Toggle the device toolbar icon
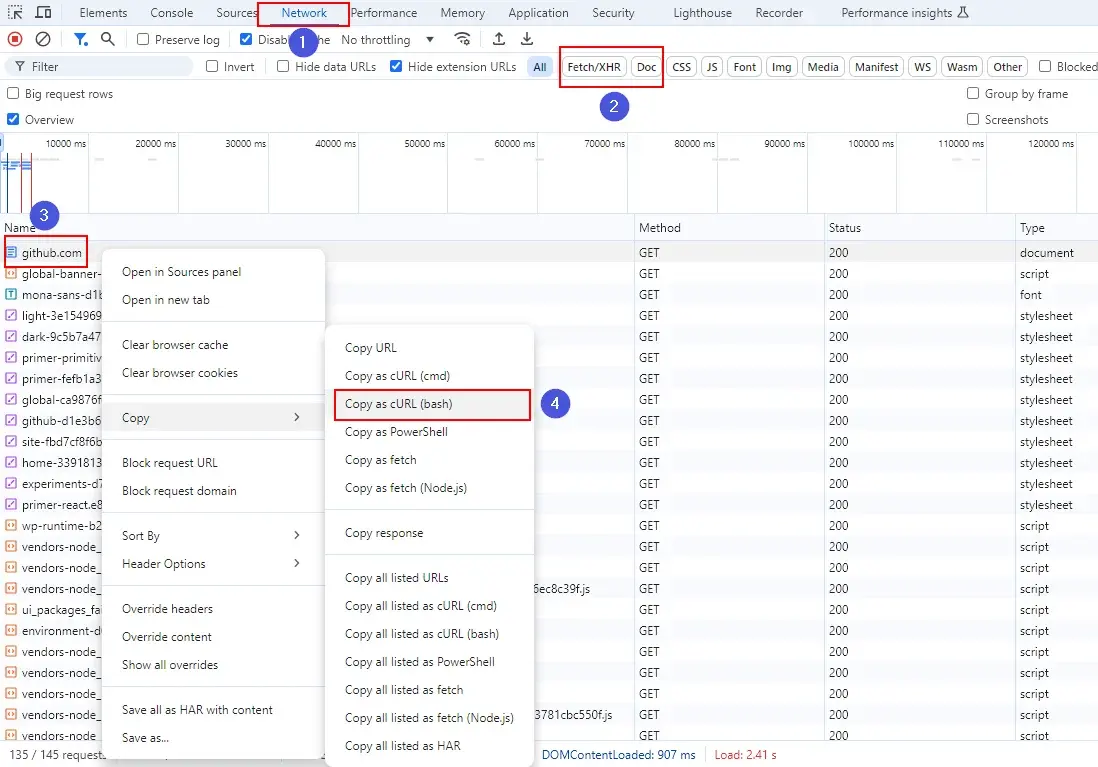 [x=43, y=13]
